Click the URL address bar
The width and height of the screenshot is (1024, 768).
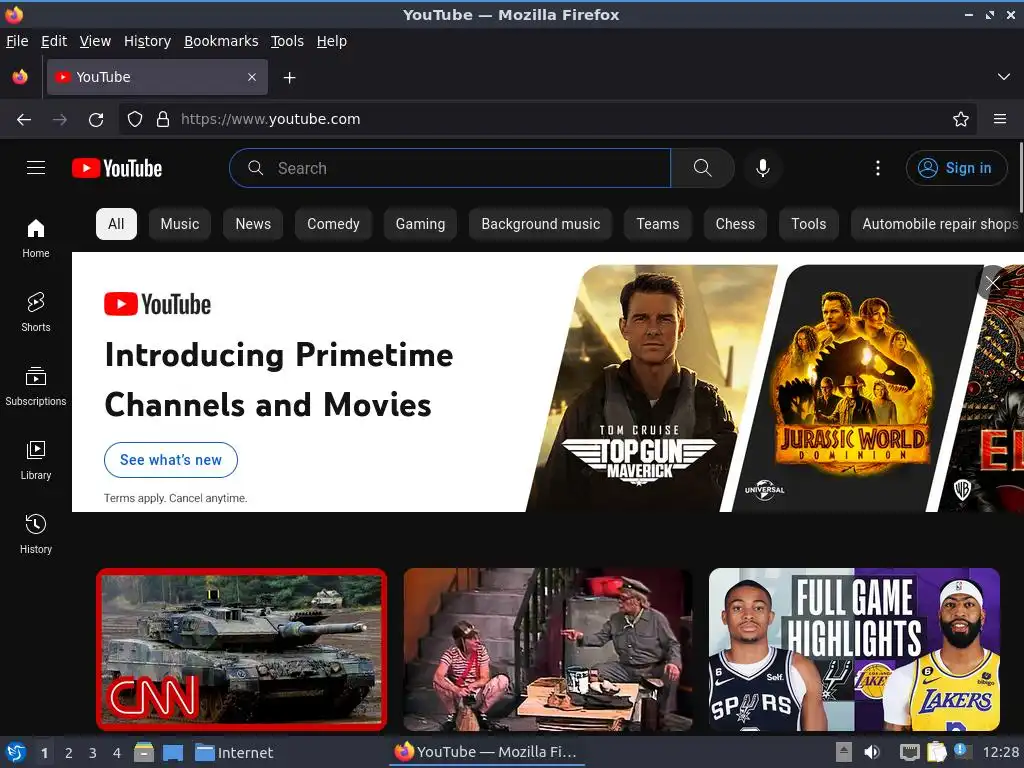547,119
